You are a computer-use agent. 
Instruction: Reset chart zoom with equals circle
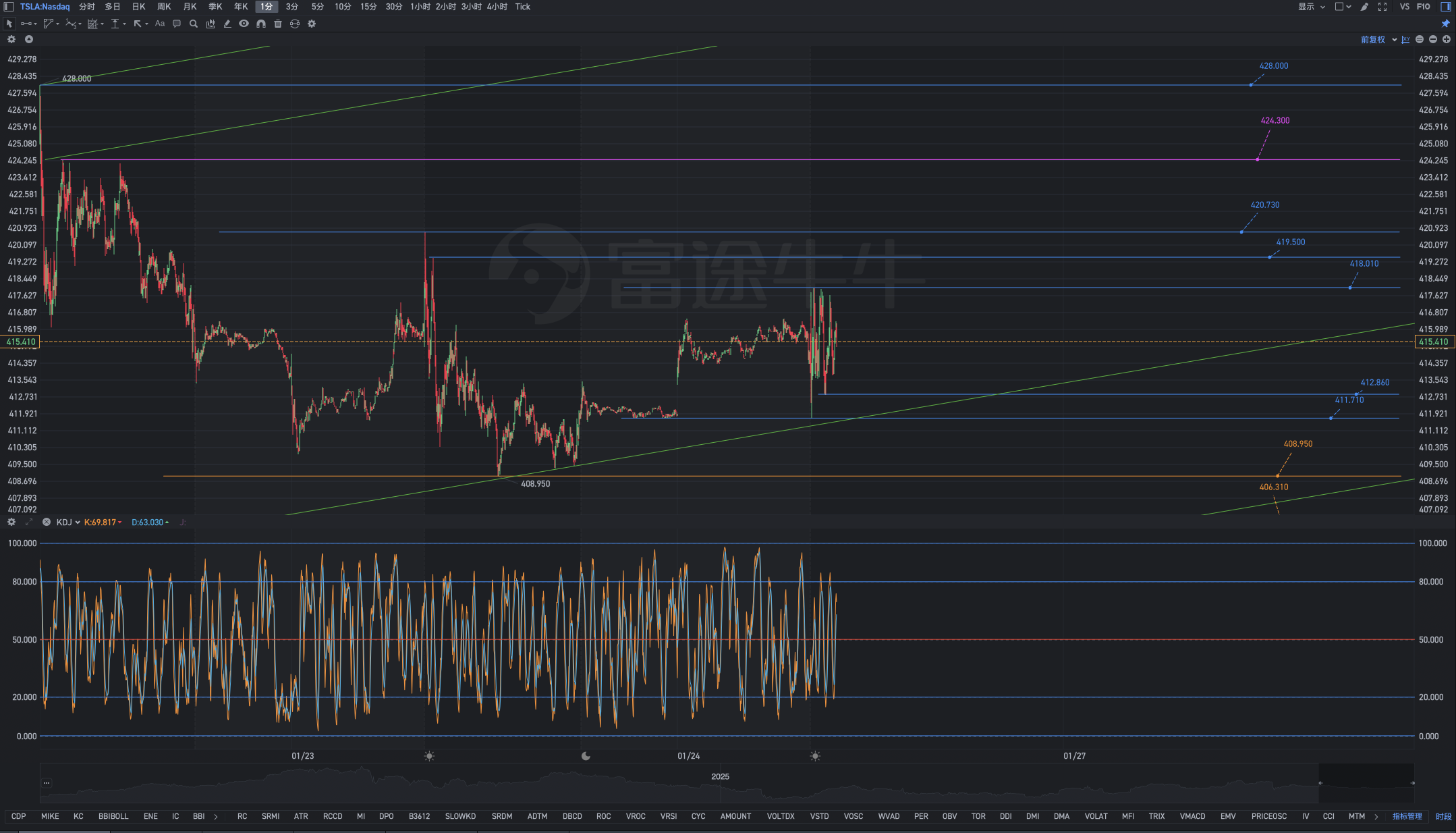point(1420,39)
